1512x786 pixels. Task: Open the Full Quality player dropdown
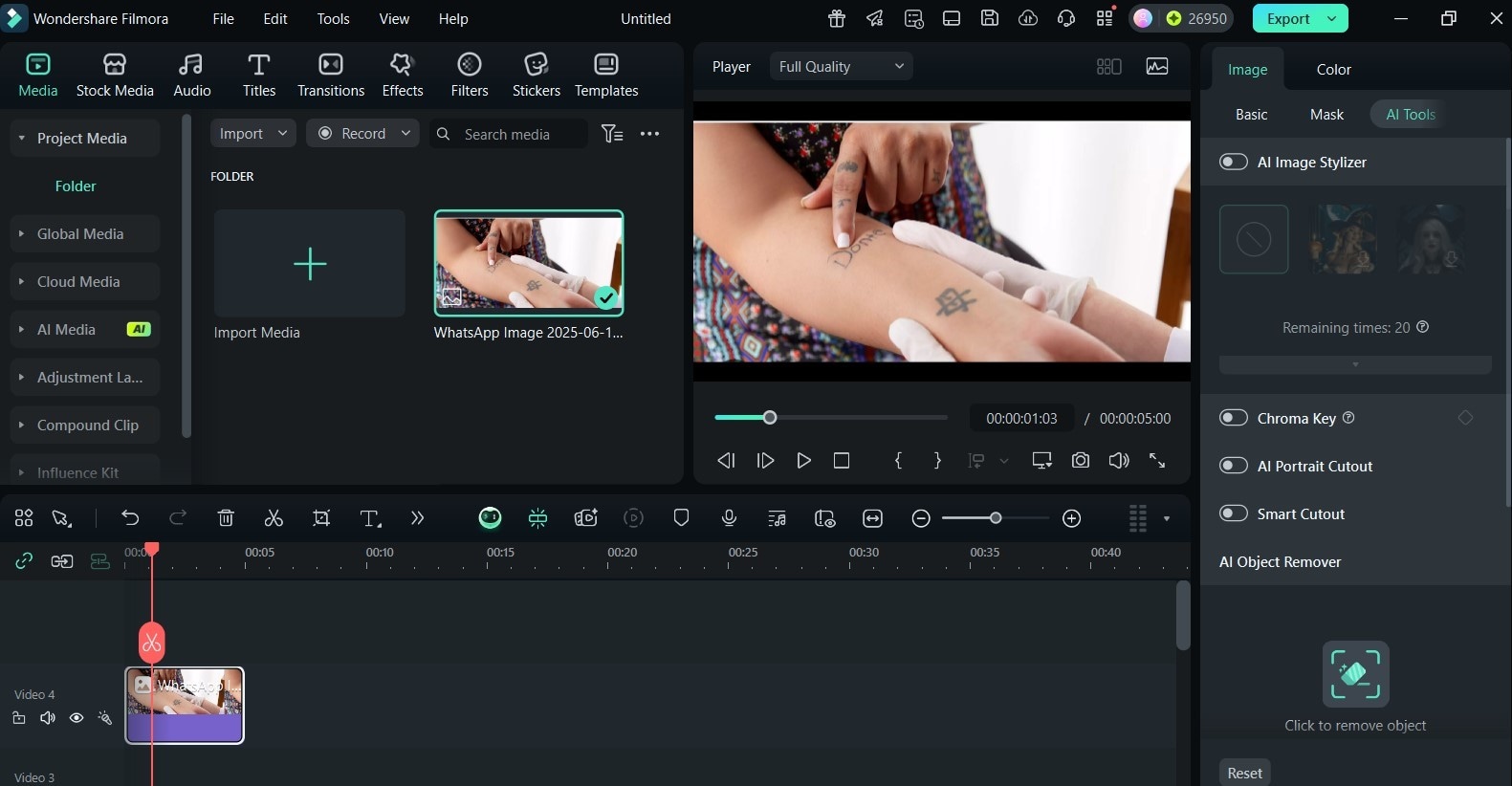(841, 66)
